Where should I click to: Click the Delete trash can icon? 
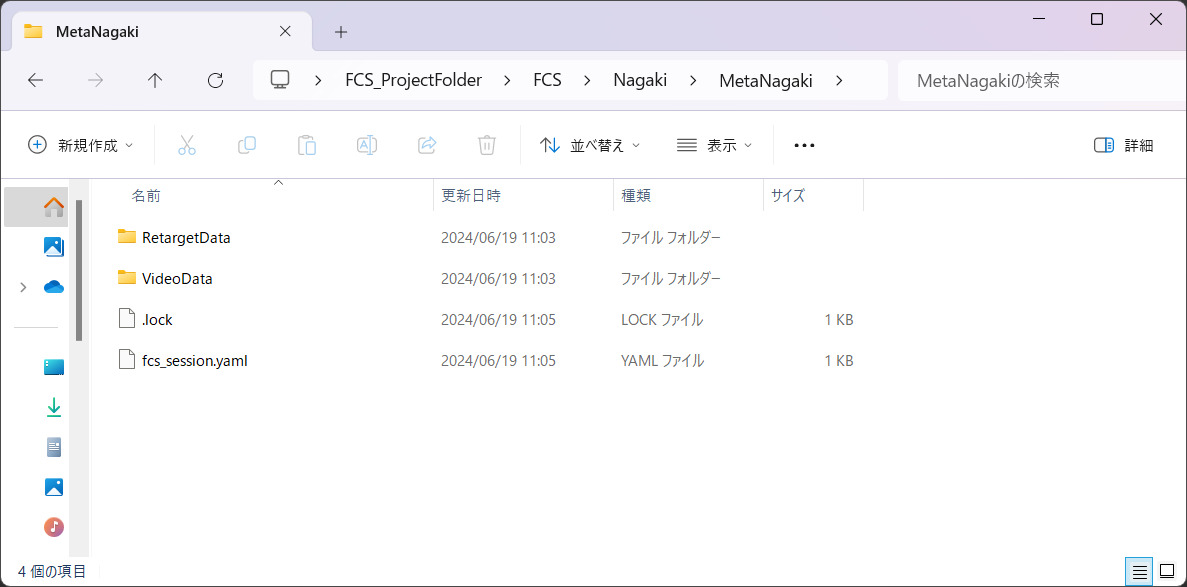pos(487,145)
